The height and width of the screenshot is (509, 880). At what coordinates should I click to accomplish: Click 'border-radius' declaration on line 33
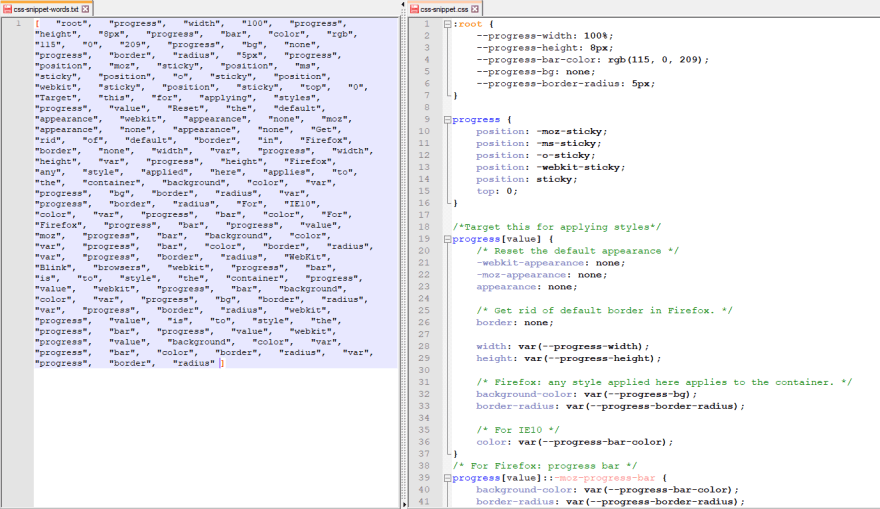610,406
